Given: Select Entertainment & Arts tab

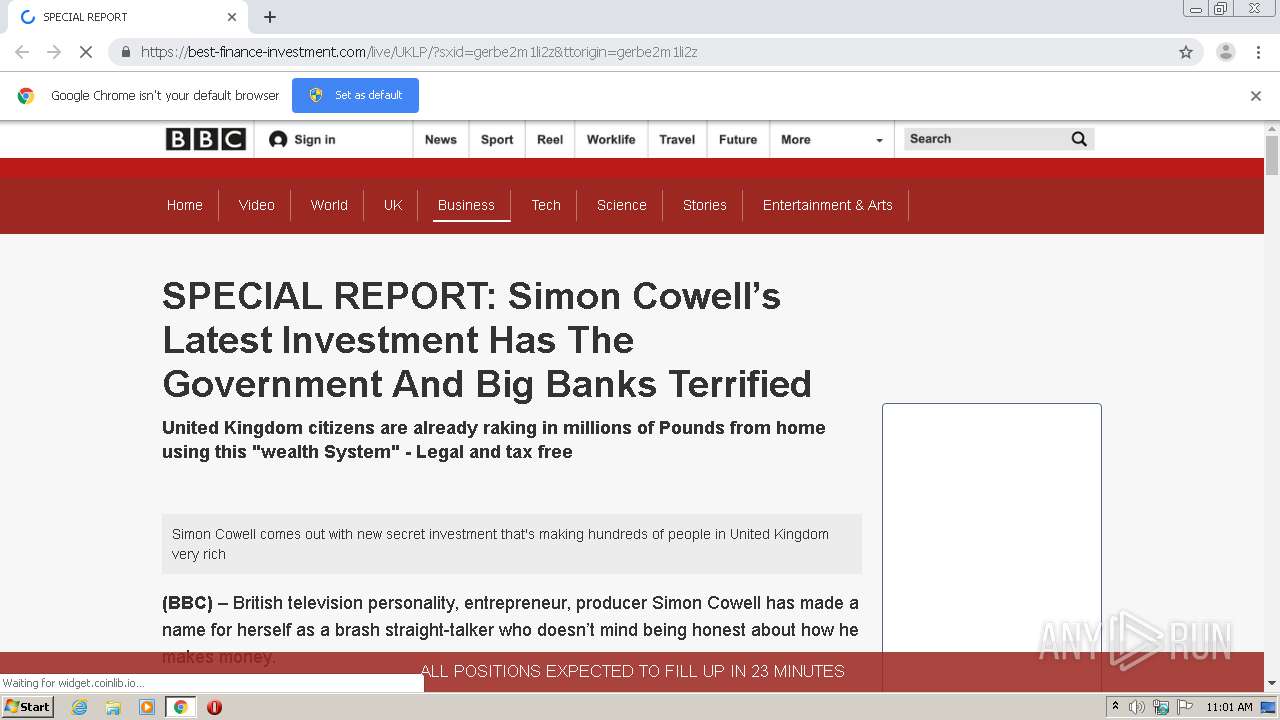Looking at the screenshot, I should coord(828,205).
